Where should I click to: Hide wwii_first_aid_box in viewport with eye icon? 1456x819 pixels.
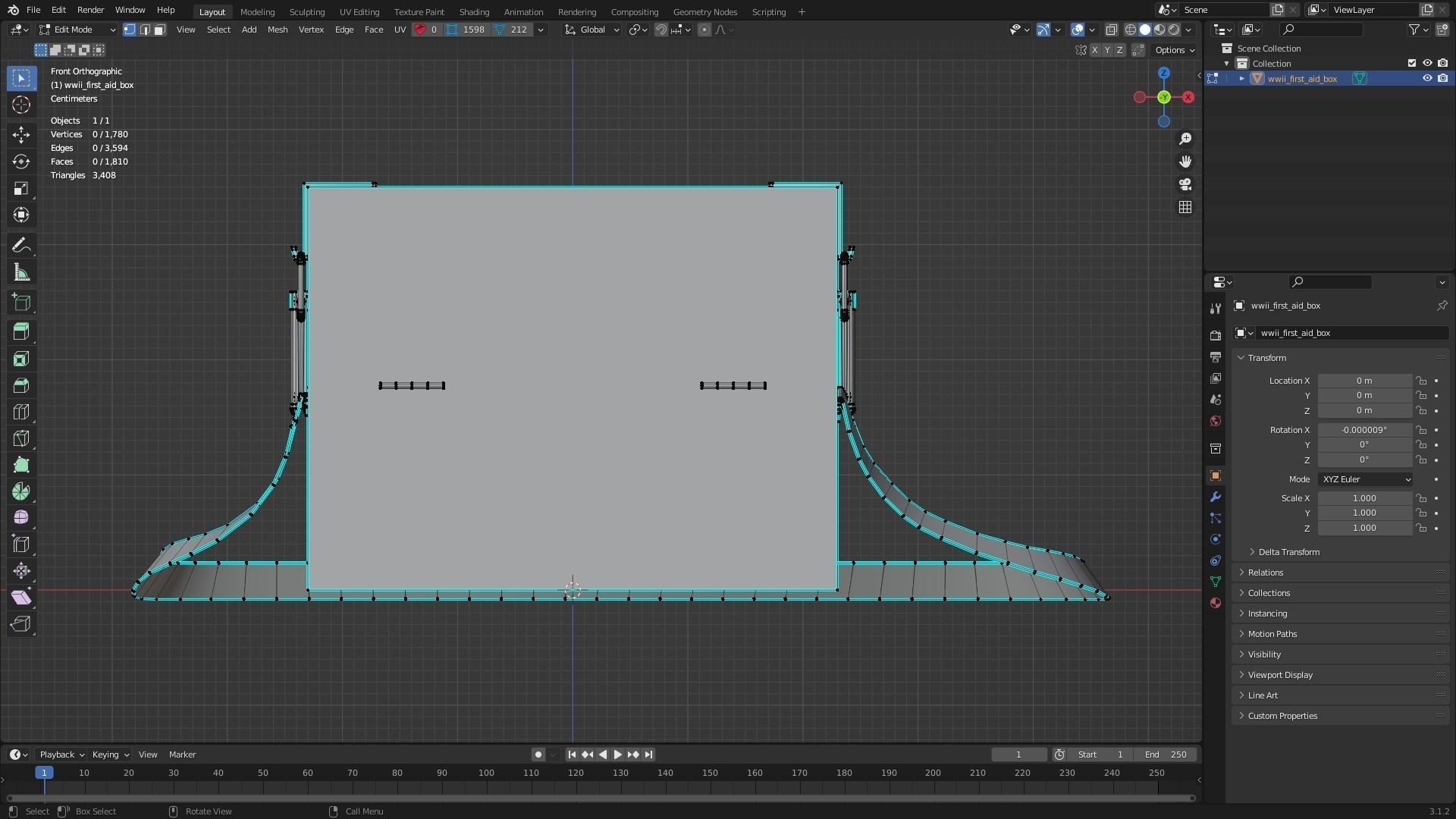pos(1426,79)
